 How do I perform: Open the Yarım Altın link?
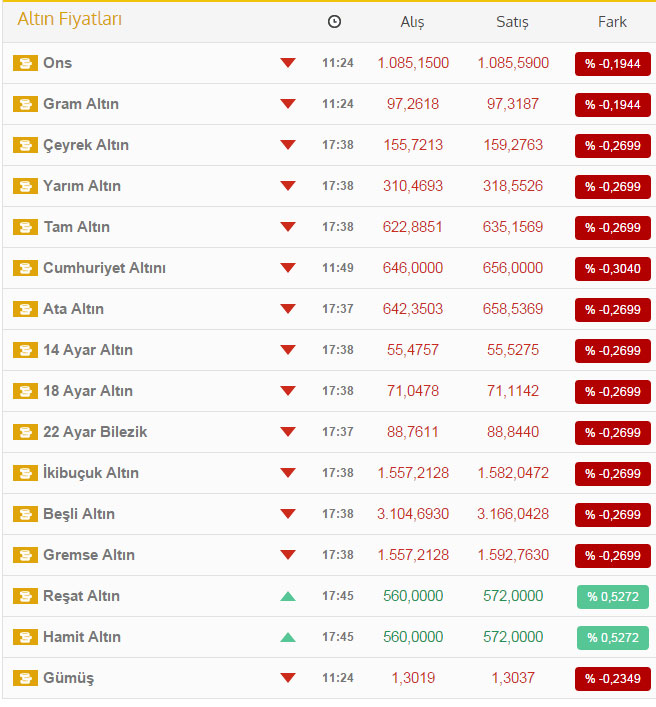pos(82,186)
